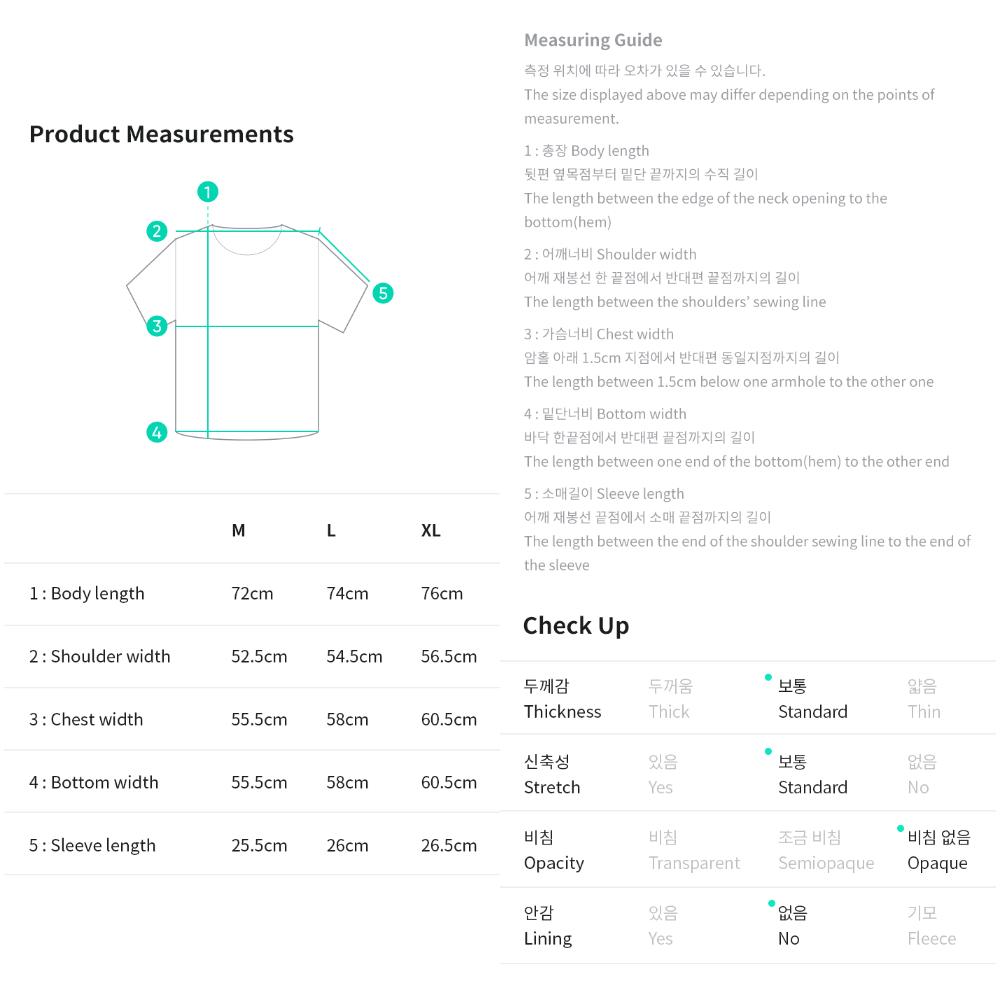Click the XL size column header

[x=431, y=531]
